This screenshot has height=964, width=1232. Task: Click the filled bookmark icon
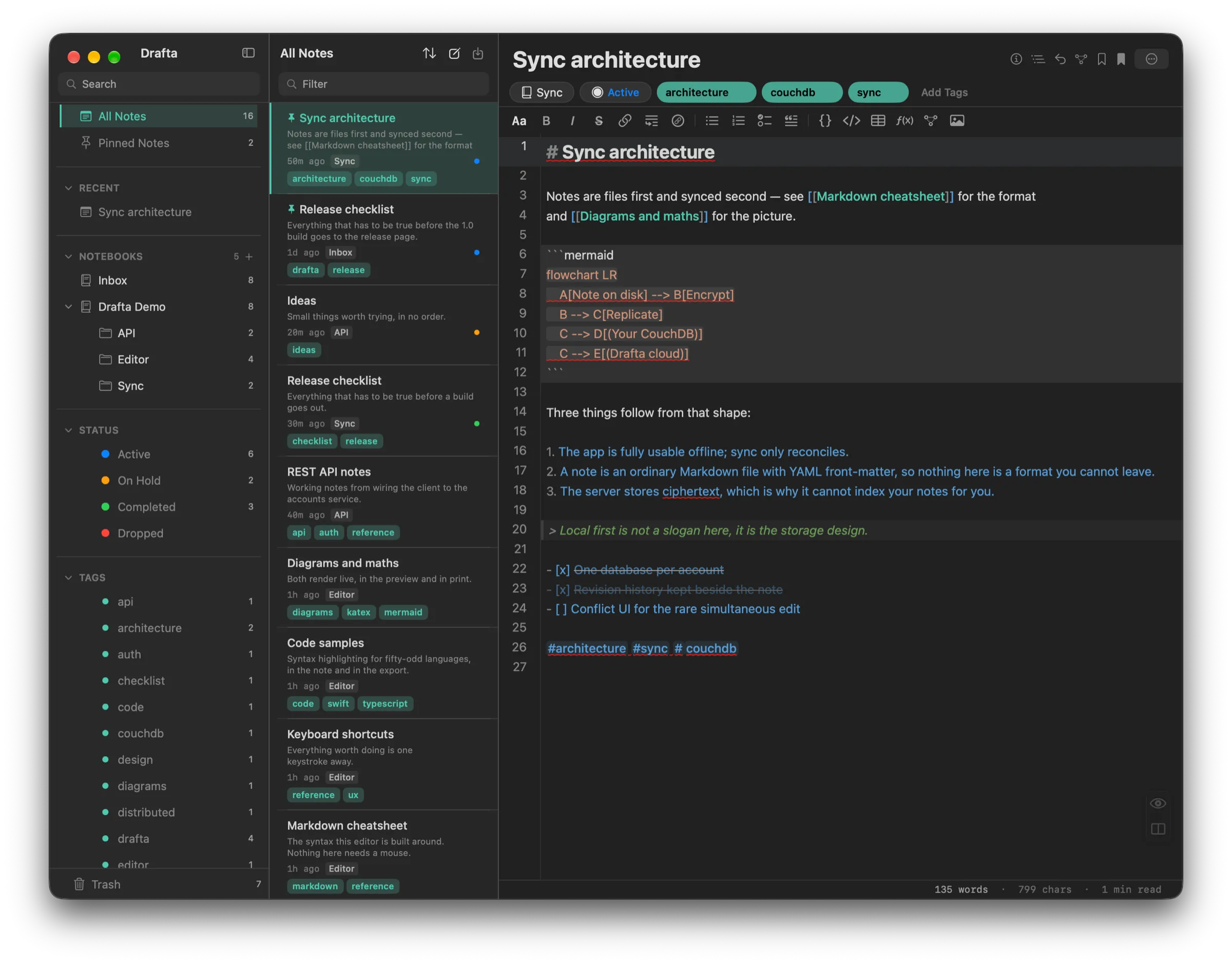point(1122,59)
